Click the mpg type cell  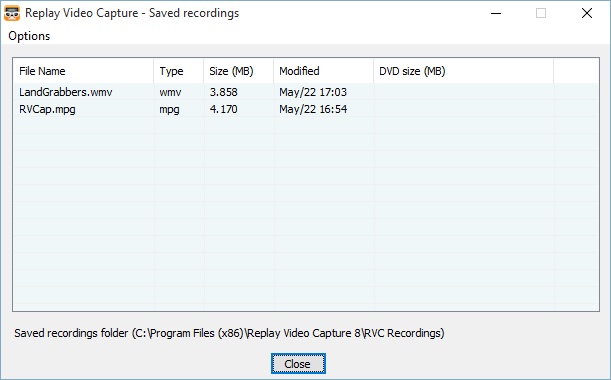(x=170, y=110)
